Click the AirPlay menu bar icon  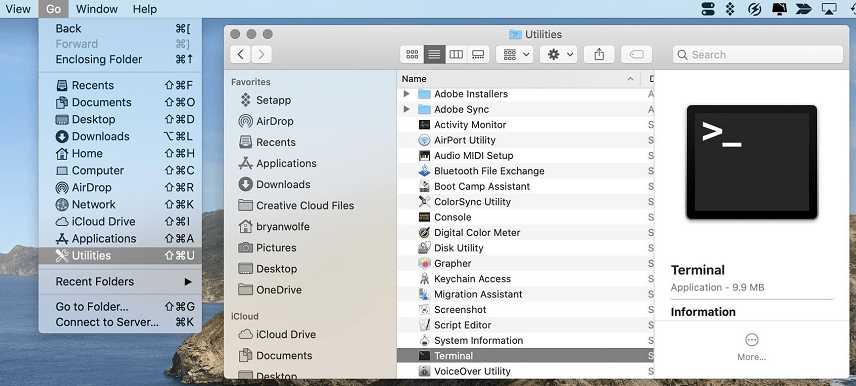click(829, 9)
